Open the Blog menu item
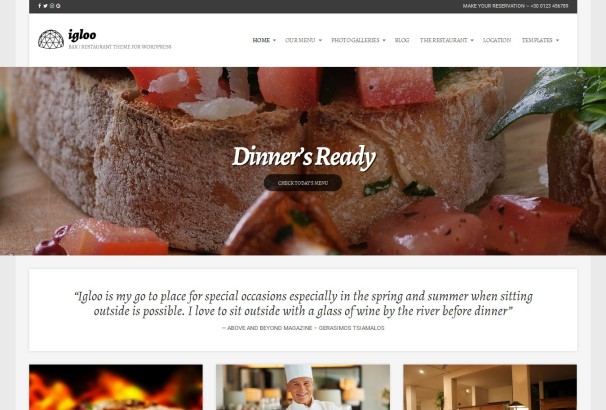 coord(402,40)
